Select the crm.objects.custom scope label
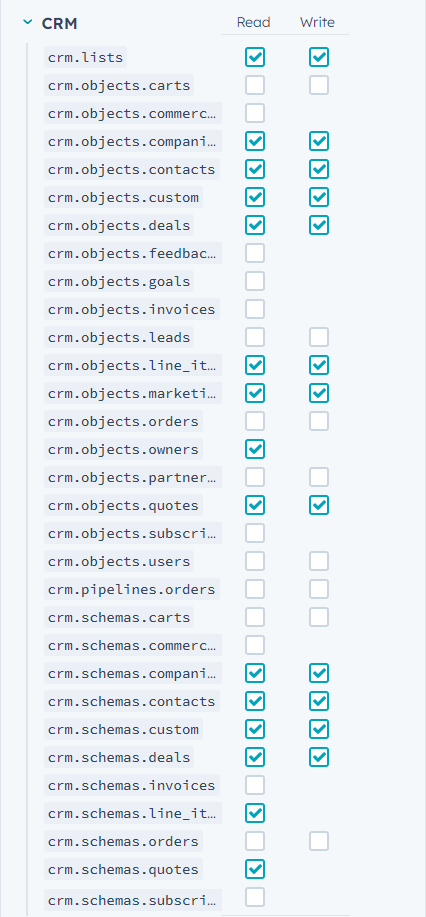Screen dimensions: 426x917 pos(123,197)
